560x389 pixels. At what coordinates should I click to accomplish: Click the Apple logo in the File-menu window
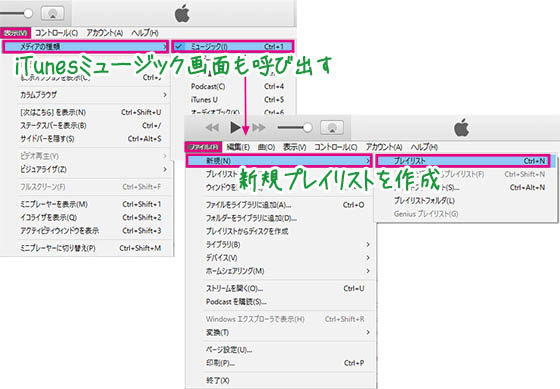tap(461, 128)
